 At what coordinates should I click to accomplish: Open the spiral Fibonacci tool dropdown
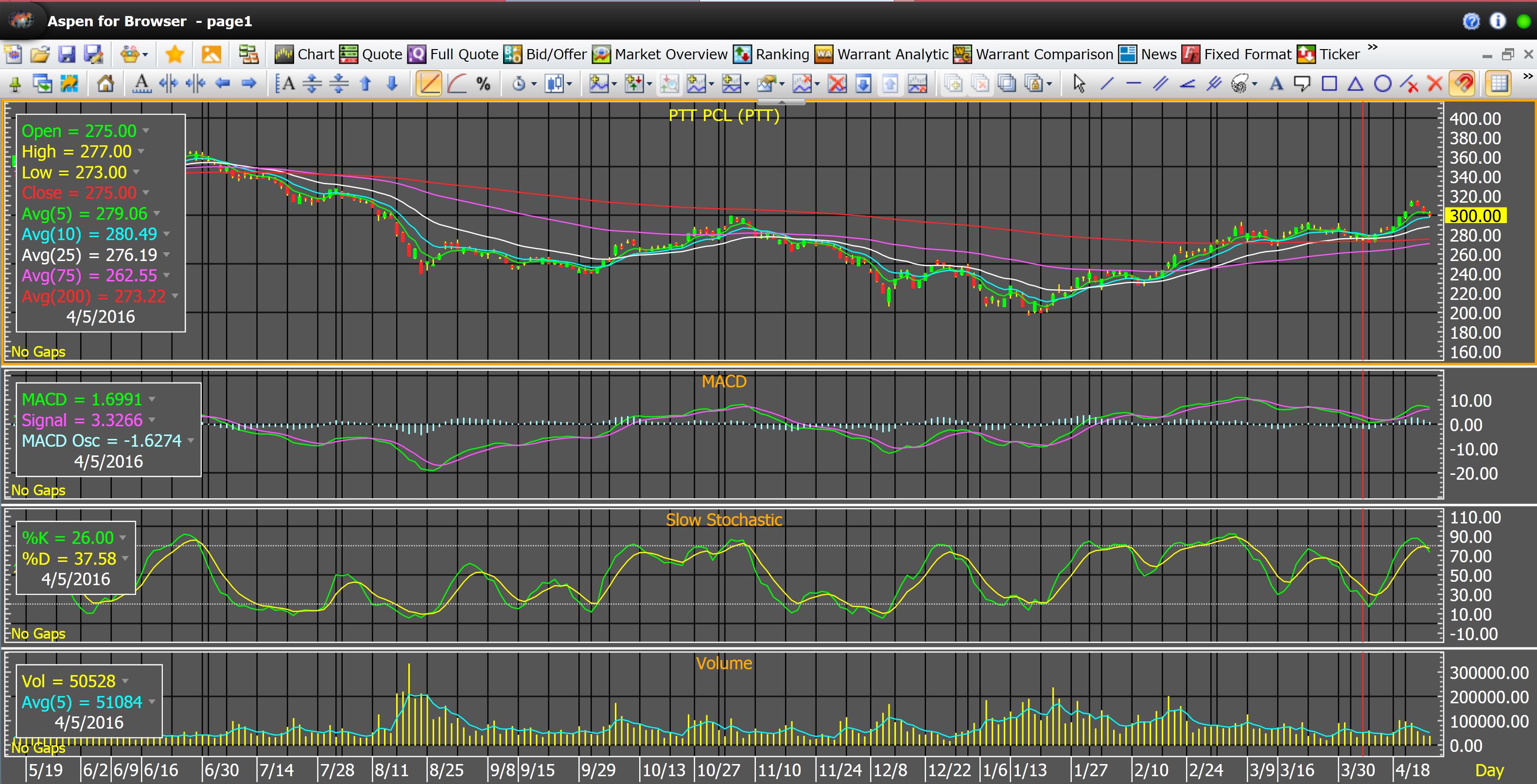pos(1254,84)
